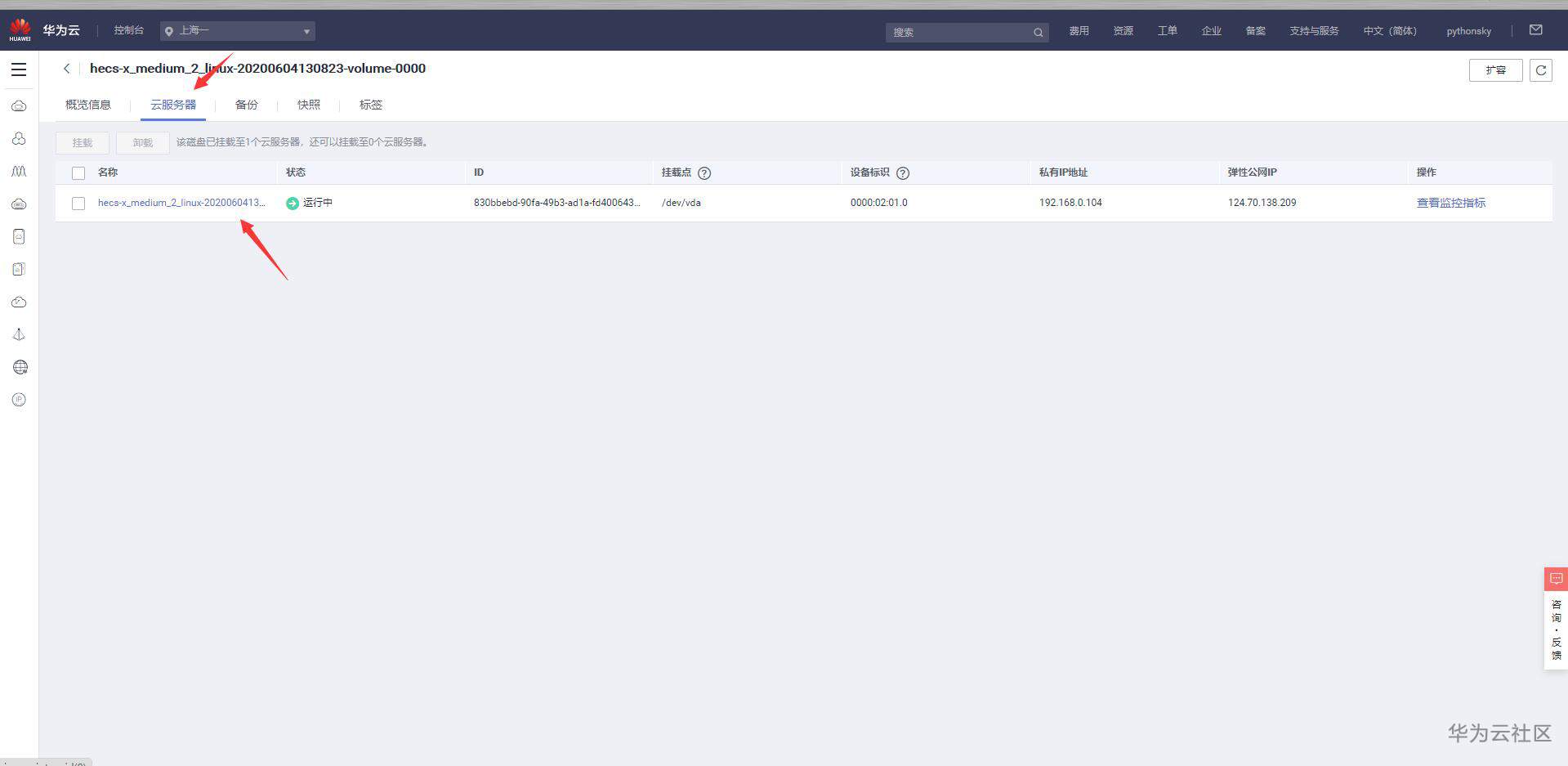Click the 咨询·反馈 side text
1568x766 pixels.
coord(1557,629)
